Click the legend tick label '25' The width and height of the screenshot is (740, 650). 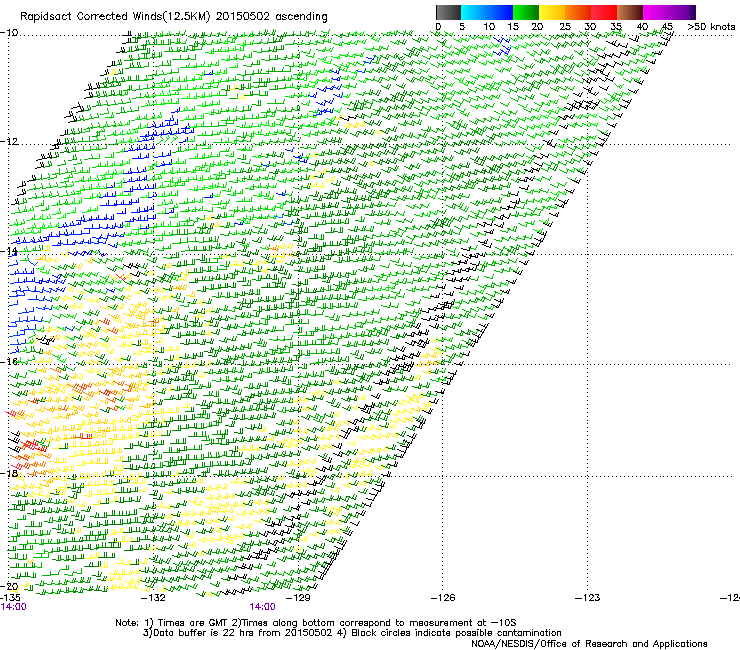click(x=565, y=27)
